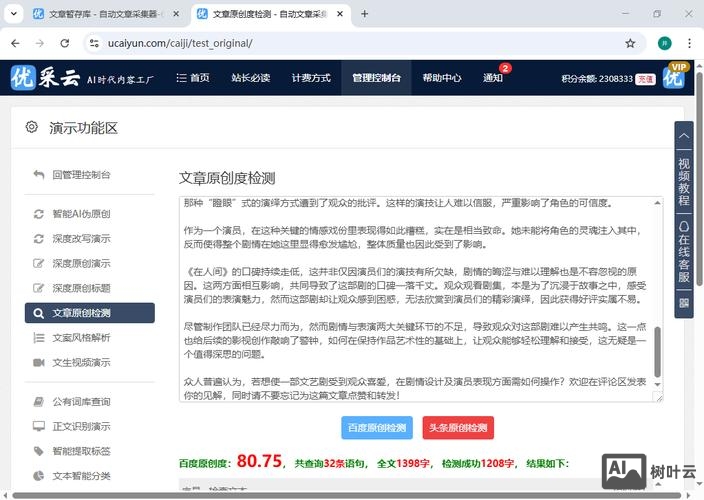Open the browser profile avatar
The width and height of the screenshot is (704, 500).
pos(665,43)
